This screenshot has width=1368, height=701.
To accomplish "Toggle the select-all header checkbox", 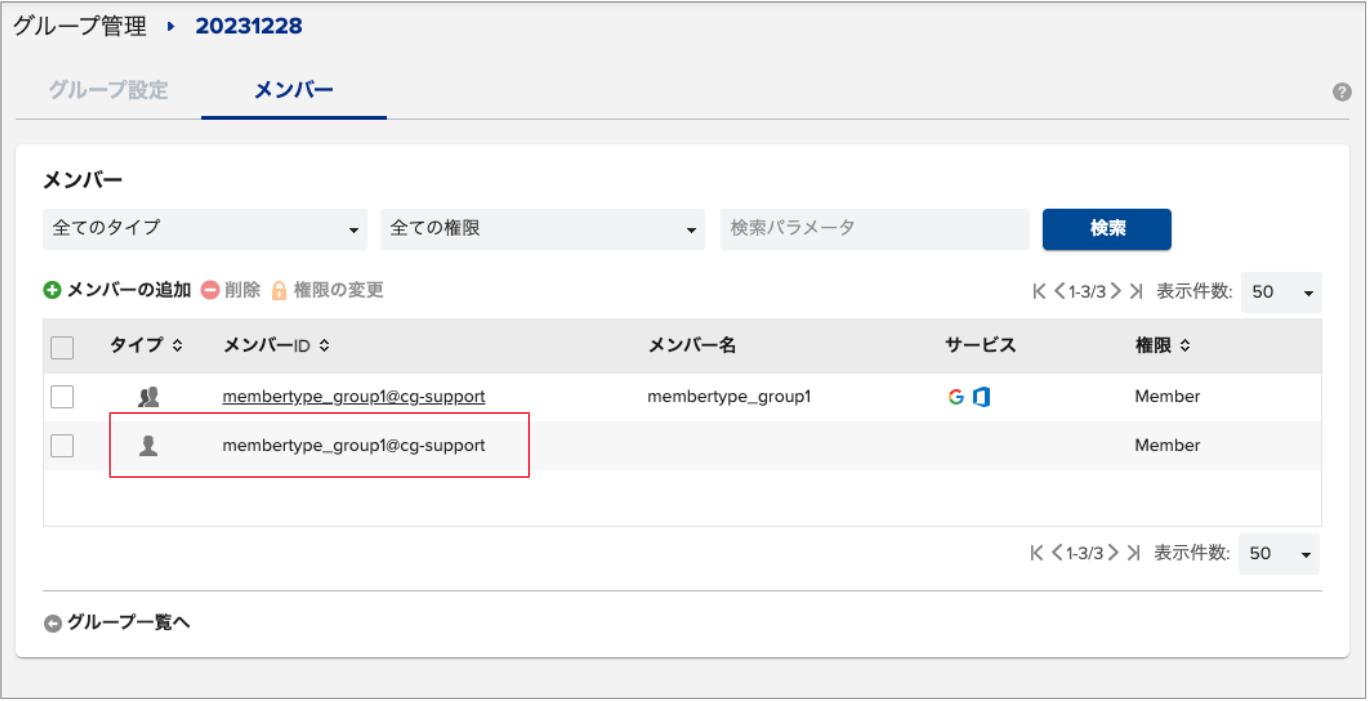I will coord(62,347).
